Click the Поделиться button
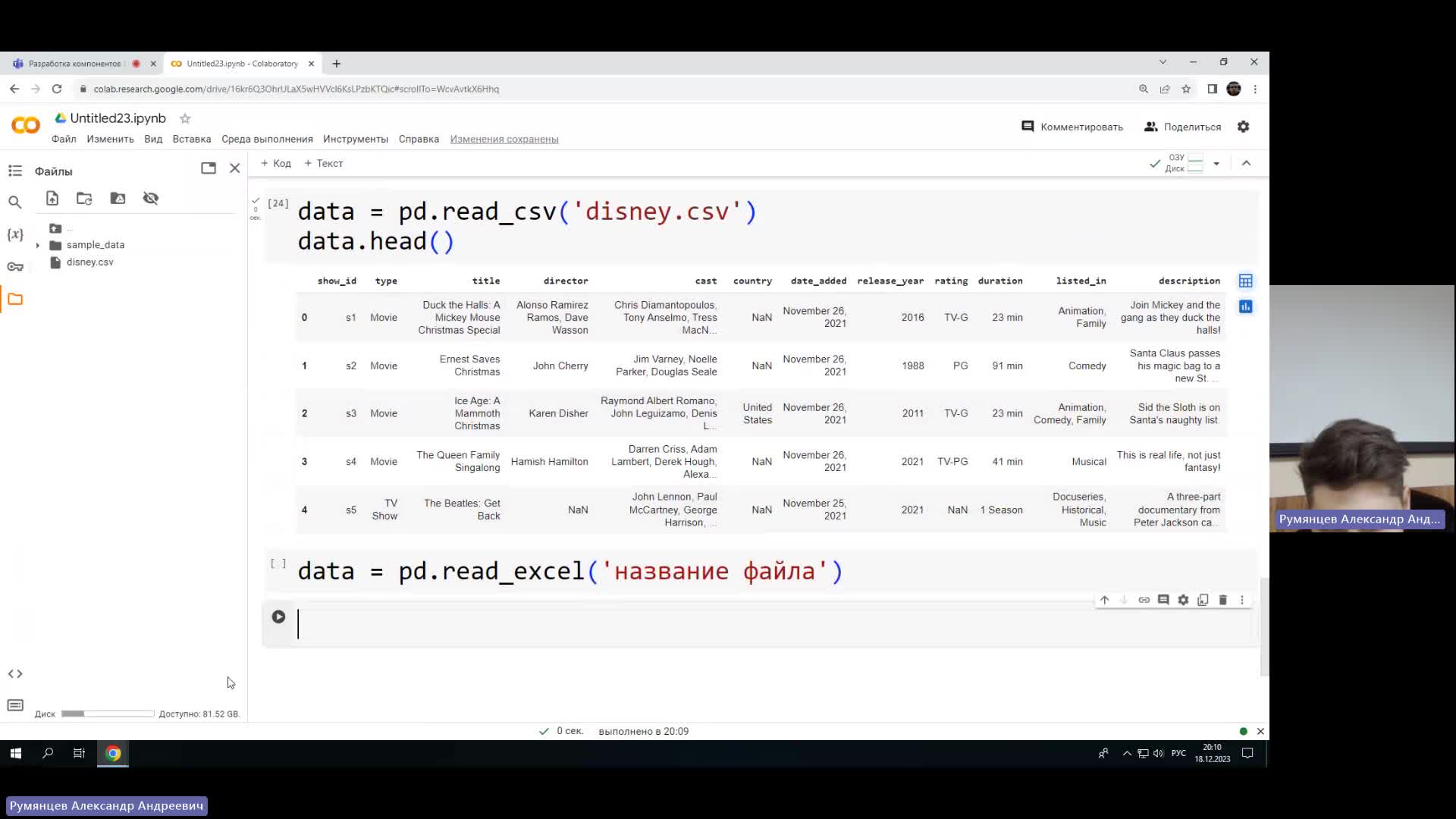1456x819 pixels. point(1183,127)
